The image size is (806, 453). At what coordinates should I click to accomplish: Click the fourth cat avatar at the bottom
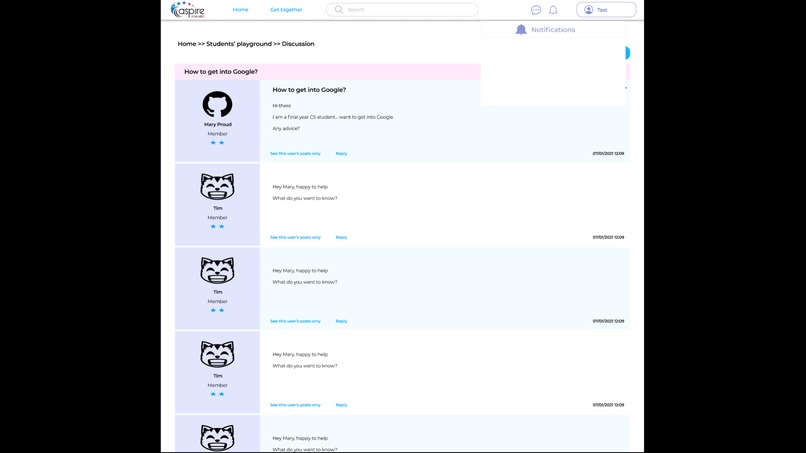point(217,438)
